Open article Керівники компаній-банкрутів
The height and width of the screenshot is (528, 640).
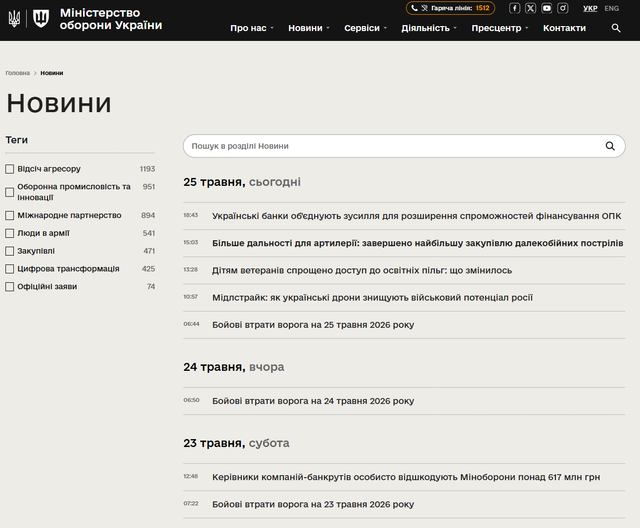[406, 477]
